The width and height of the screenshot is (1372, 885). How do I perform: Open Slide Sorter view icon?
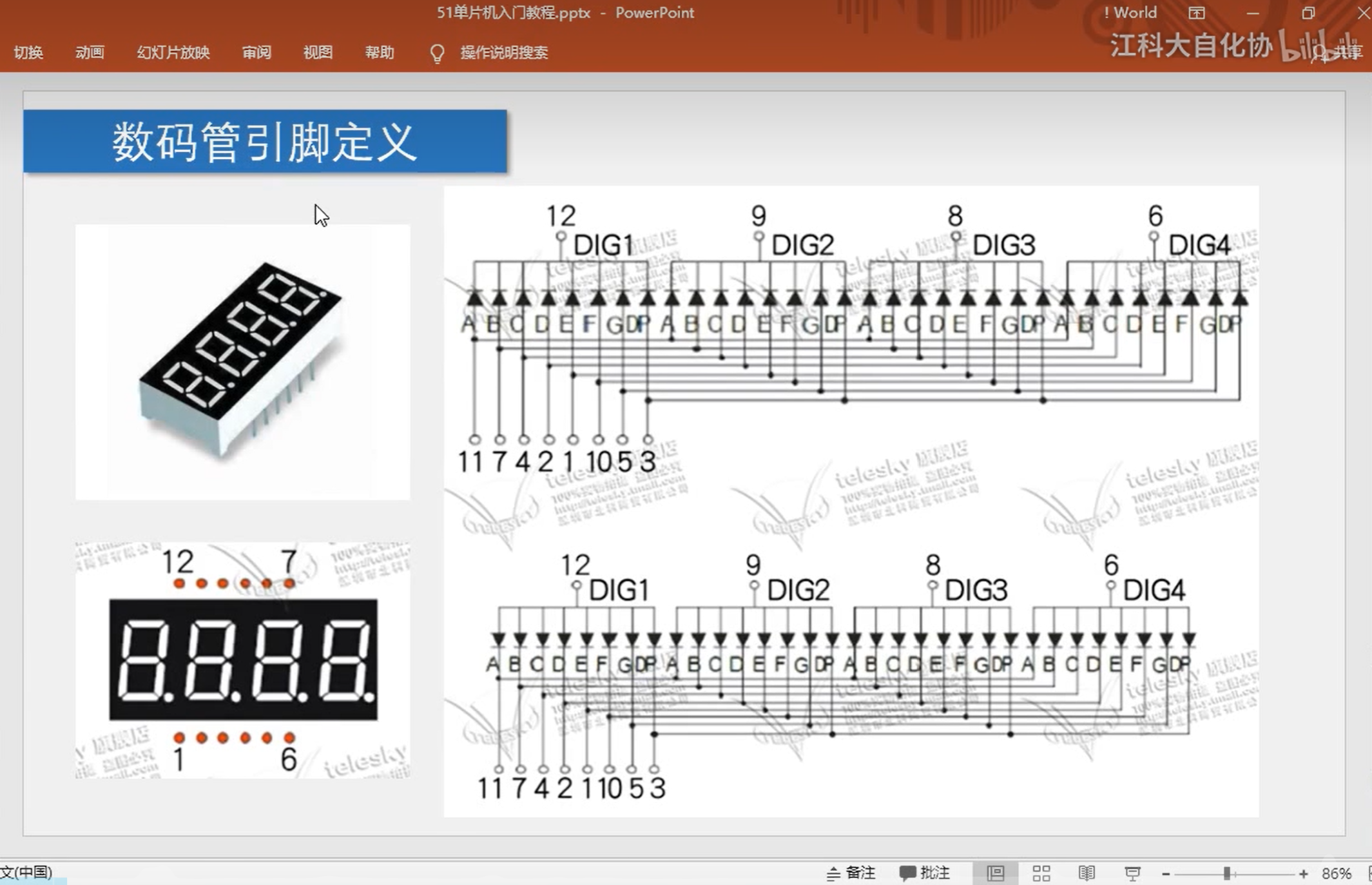[1041, 873]
